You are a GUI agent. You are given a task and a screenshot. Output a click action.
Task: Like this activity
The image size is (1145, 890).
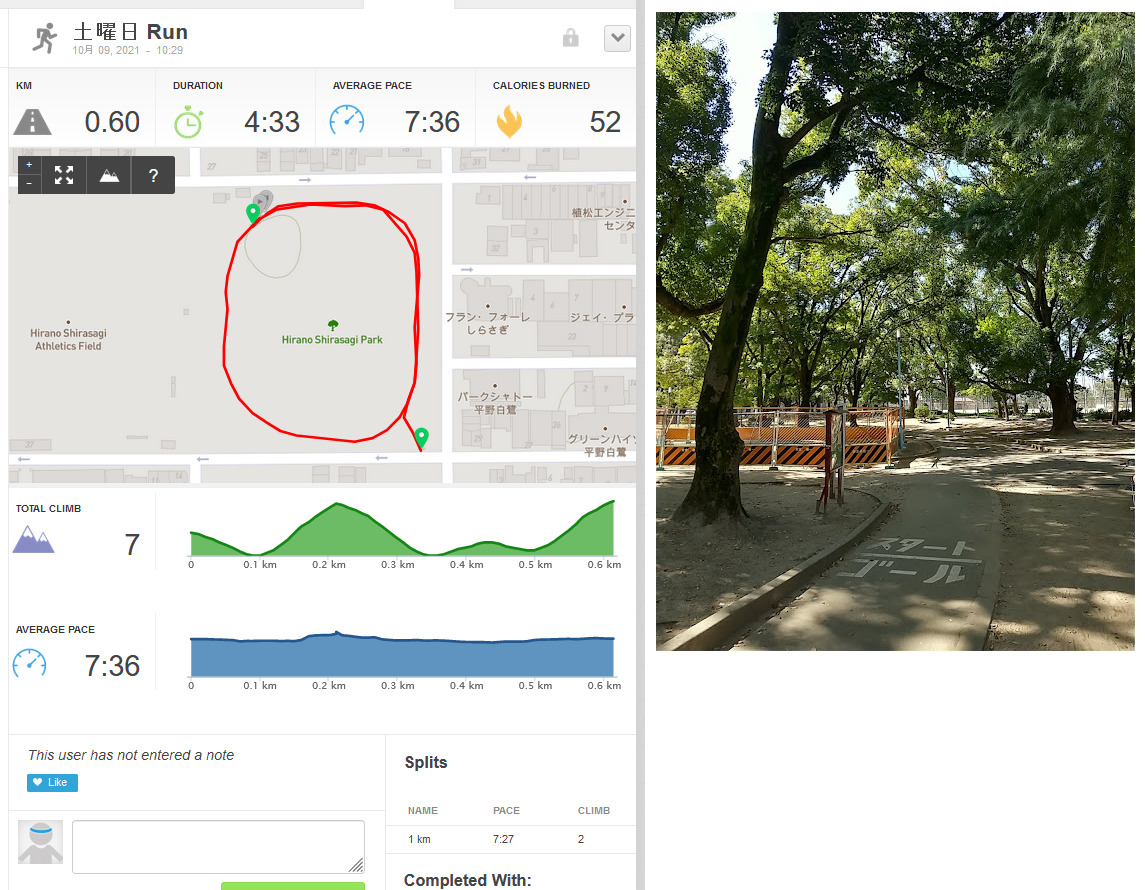click(x=53, y=783)
